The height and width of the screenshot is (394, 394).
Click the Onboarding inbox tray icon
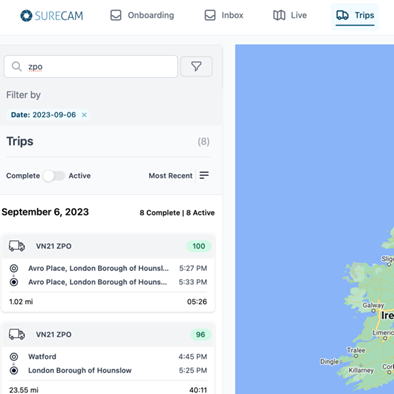pyautogui.click(x=116, y=15)
